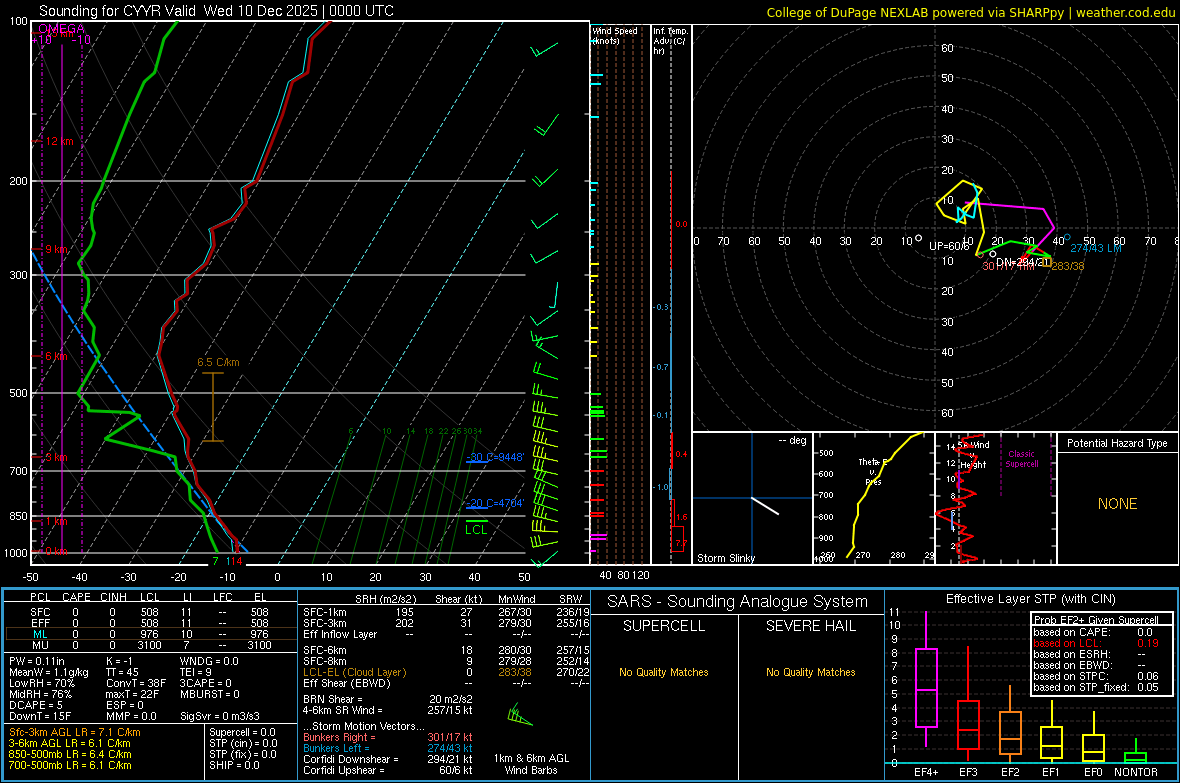Screen dimensions: 1180x783
Task: Click the College of DuPage NEXLAB credit text
Action: click(971, 12)
